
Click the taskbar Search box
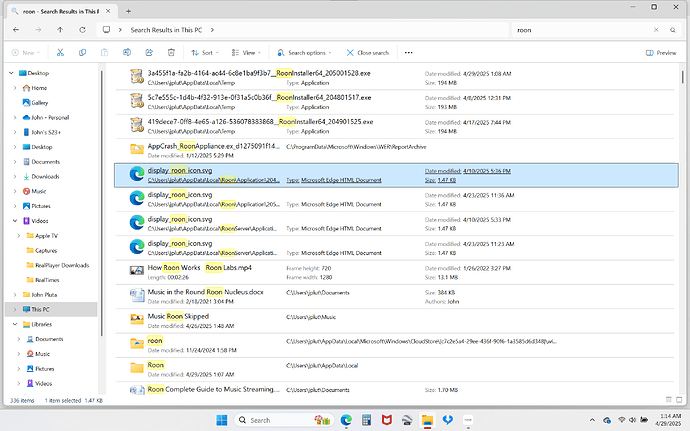point(284,420)
